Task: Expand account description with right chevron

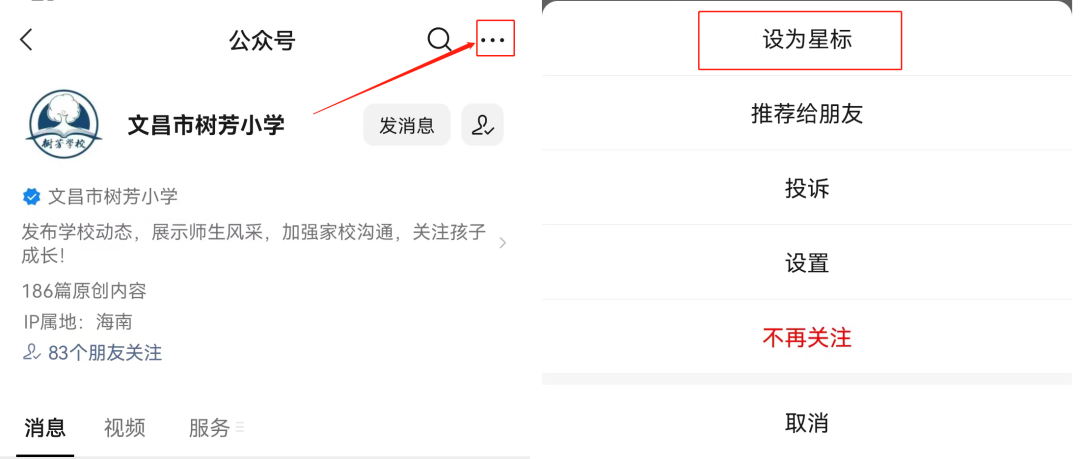Action: (503, 243)
